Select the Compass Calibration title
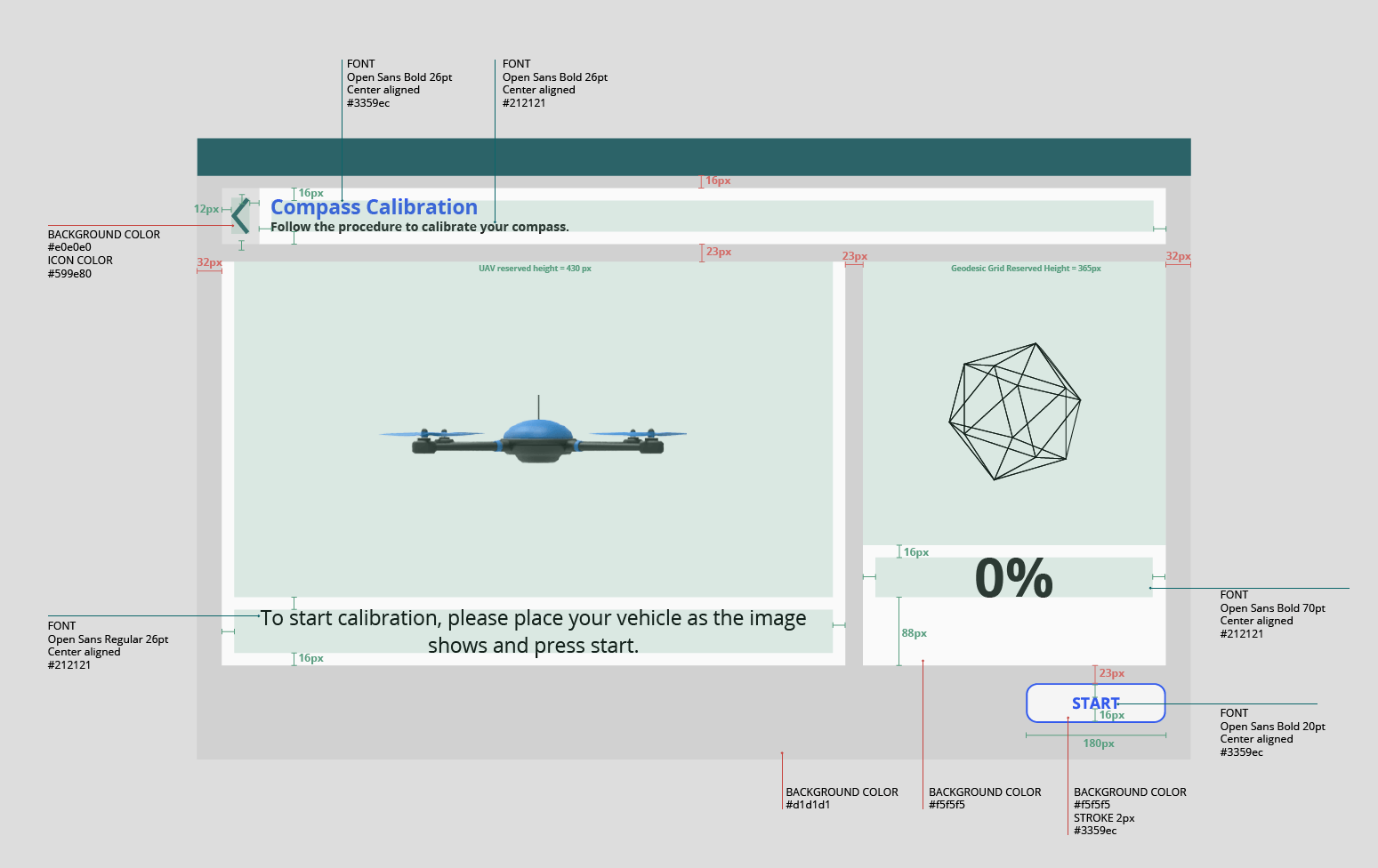 (x=374, y=207)
